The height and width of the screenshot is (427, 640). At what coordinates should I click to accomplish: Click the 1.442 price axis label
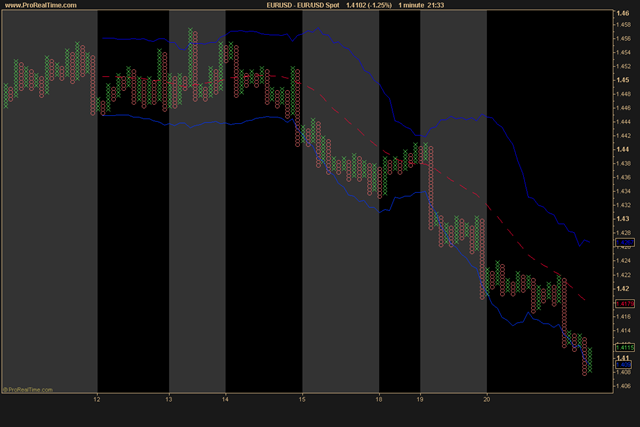click(624, 136)
